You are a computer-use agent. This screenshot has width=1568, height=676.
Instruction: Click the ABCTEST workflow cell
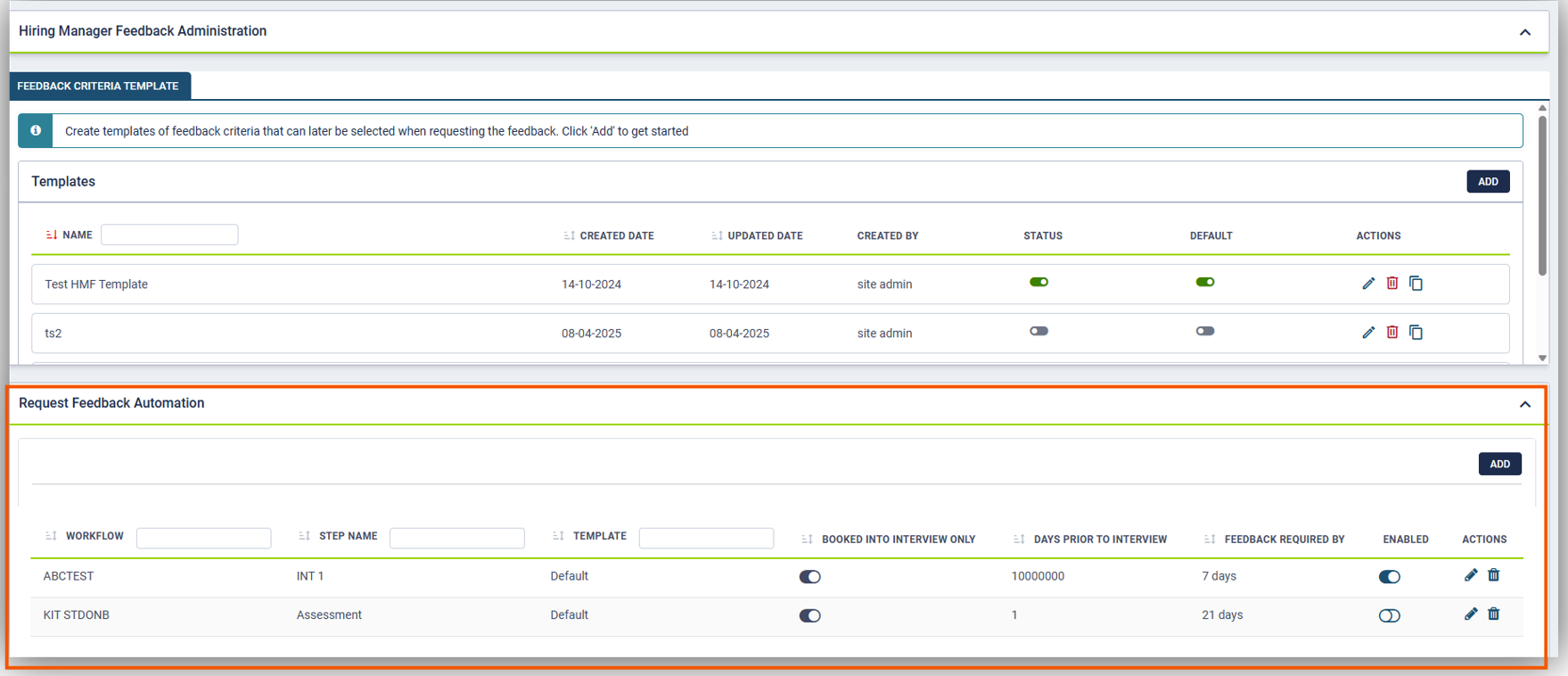click(69, 576)
